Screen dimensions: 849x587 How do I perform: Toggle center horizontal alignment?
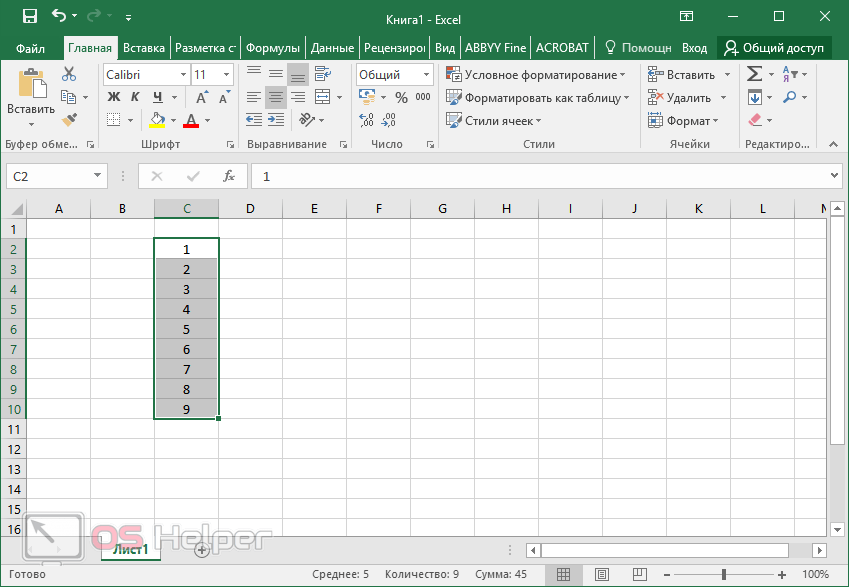coord(276,98)
